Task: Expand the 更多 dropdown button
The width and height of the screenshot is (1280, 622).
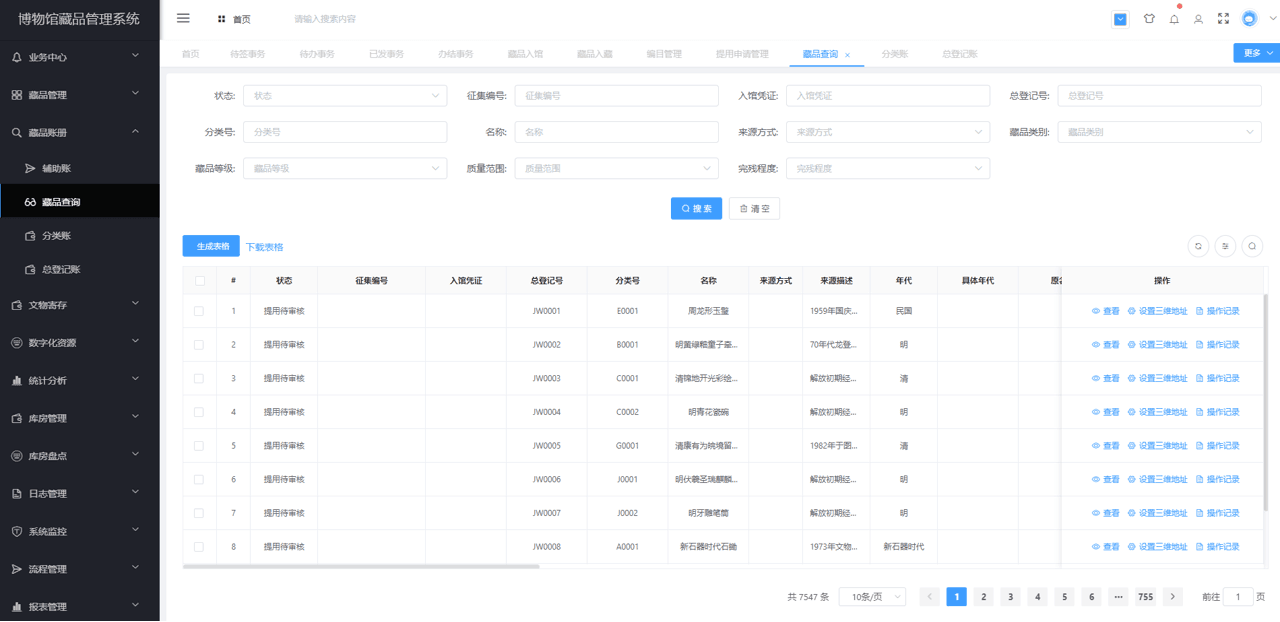Action: 1256,53
